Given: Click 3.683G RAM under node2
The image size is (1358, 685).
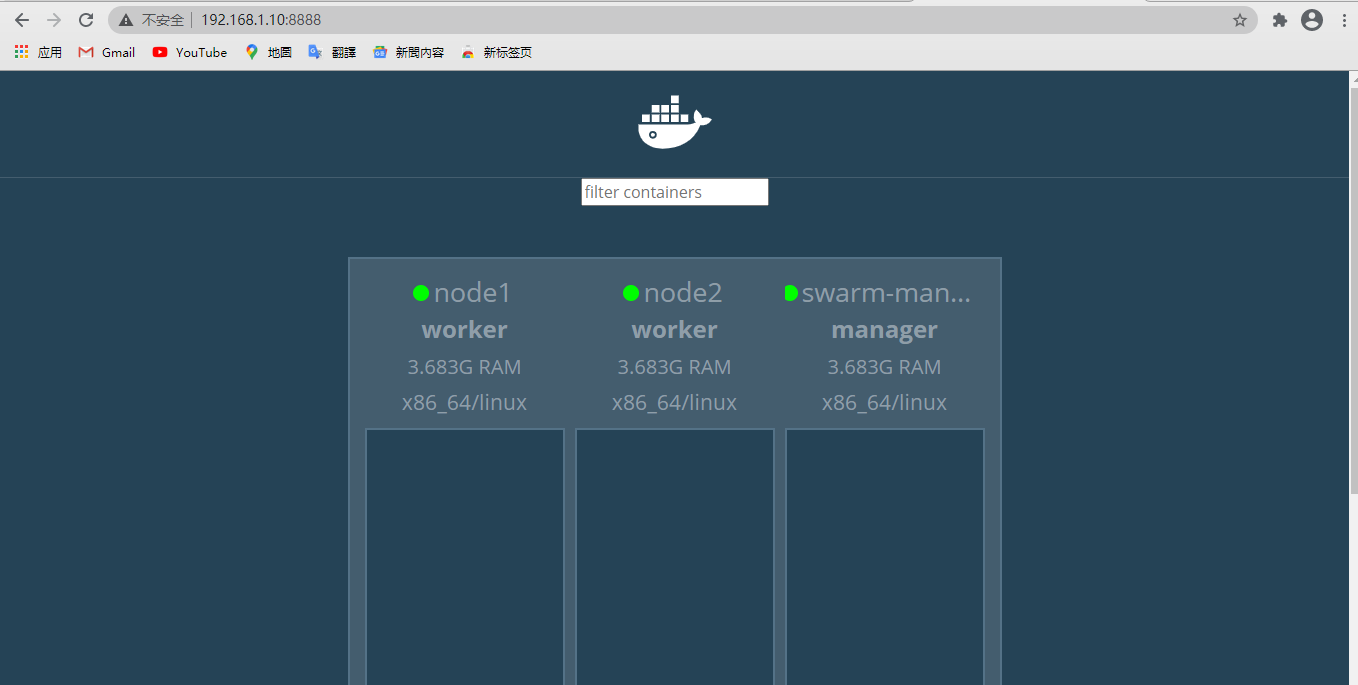Looking at the screenshot, I should (675, 367).
